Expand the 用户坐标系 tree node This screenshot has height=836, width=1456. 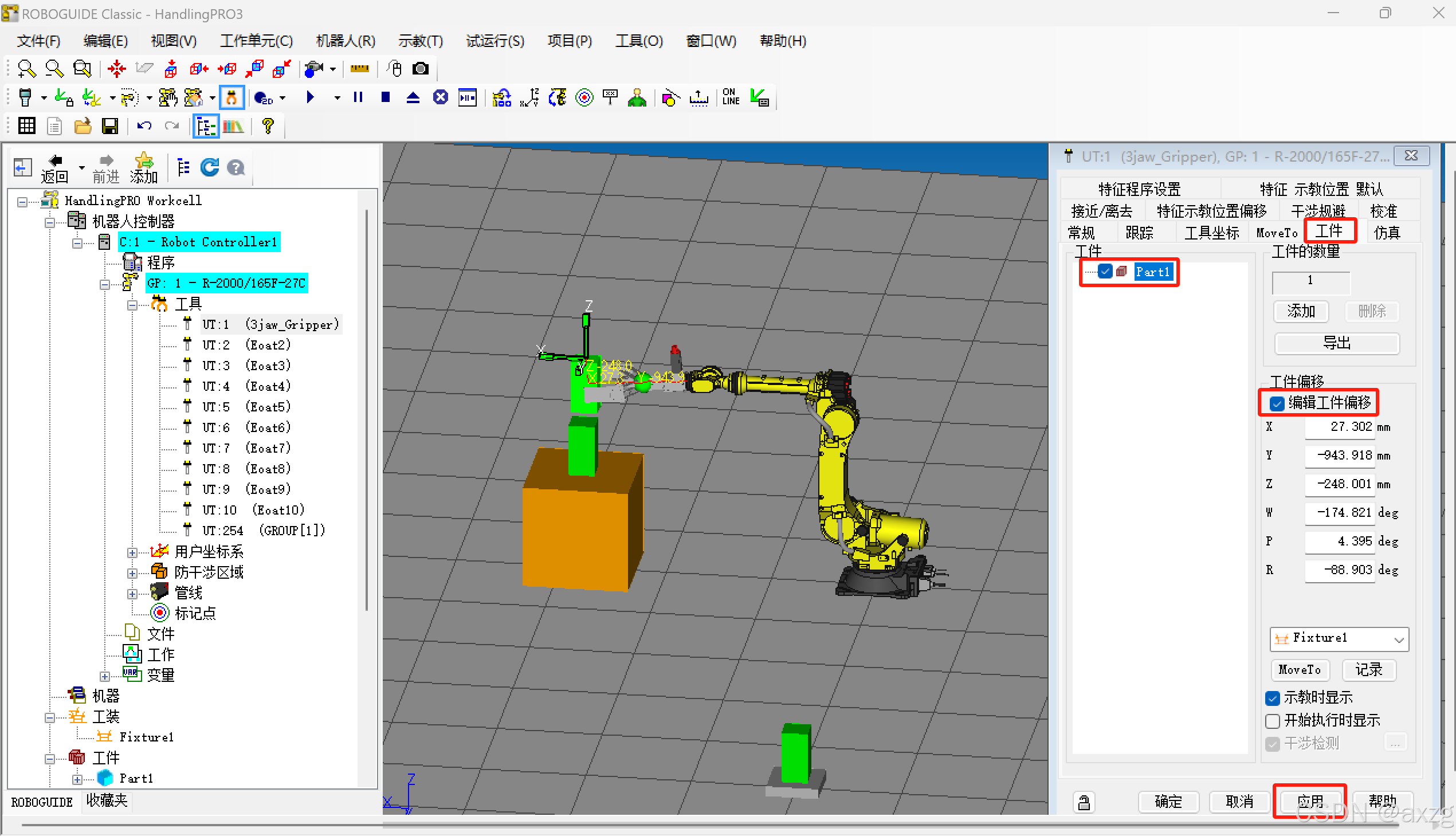pyautogui.click(x=132, y=552)
